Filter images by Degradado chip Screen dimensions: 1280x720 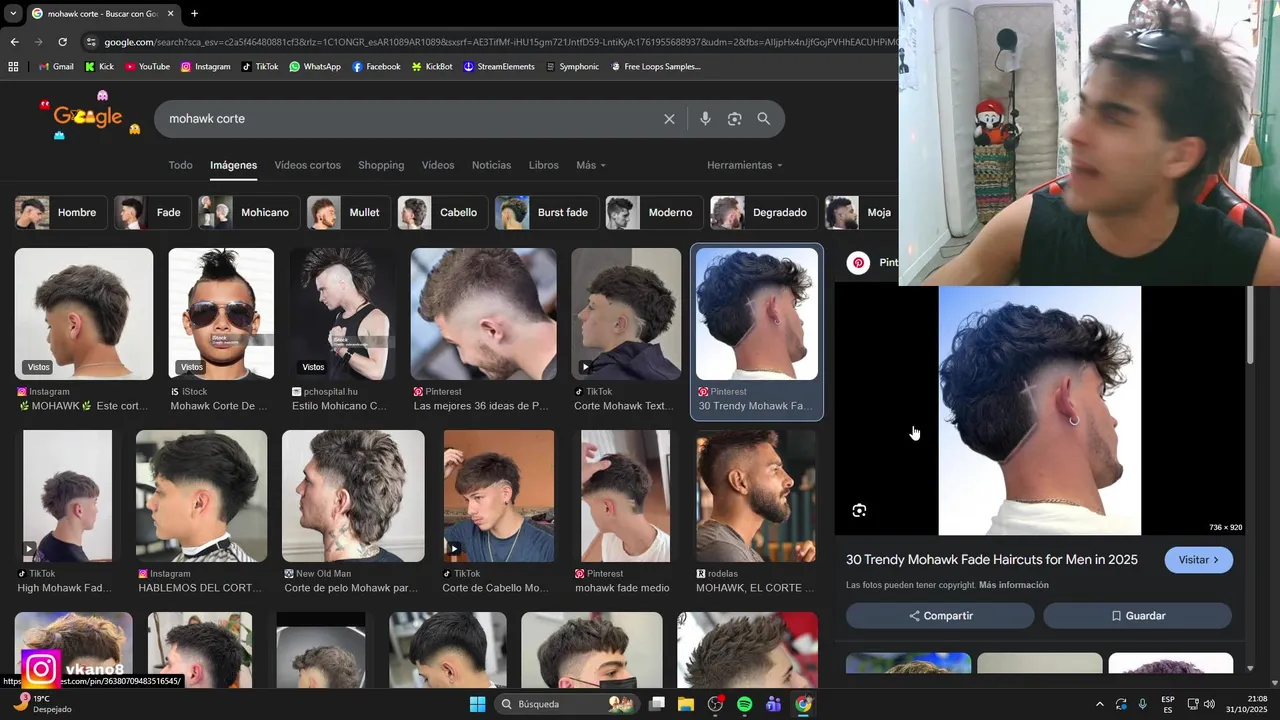pyautogui.click(x=764, y=213)
